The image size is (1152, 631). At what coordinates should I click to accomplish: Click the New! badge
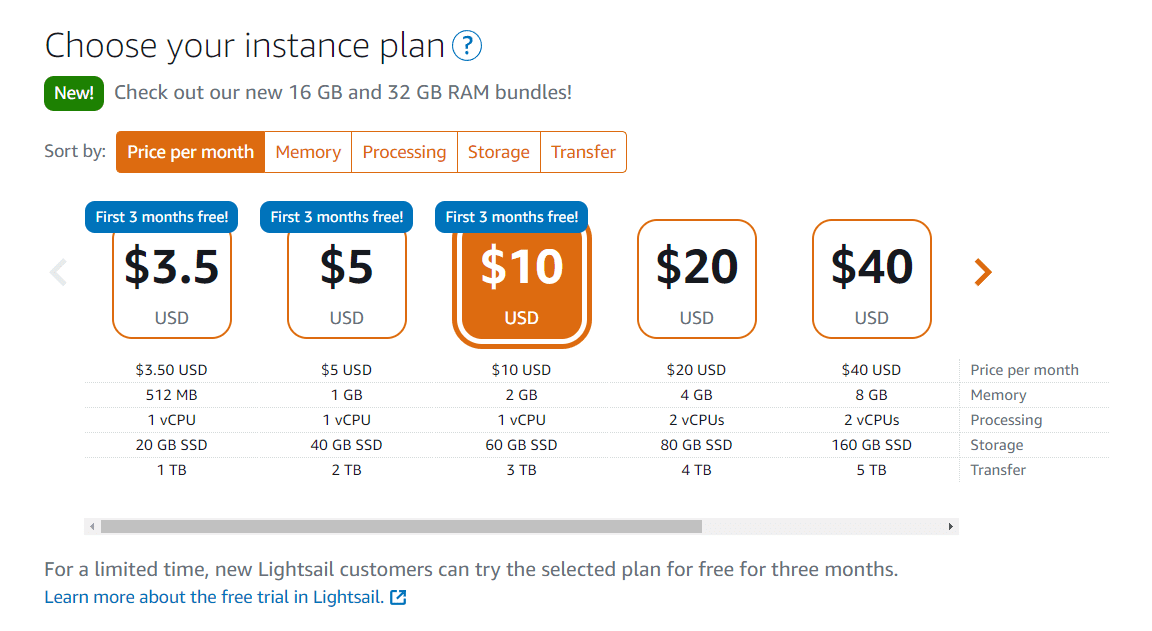(73, 93)
